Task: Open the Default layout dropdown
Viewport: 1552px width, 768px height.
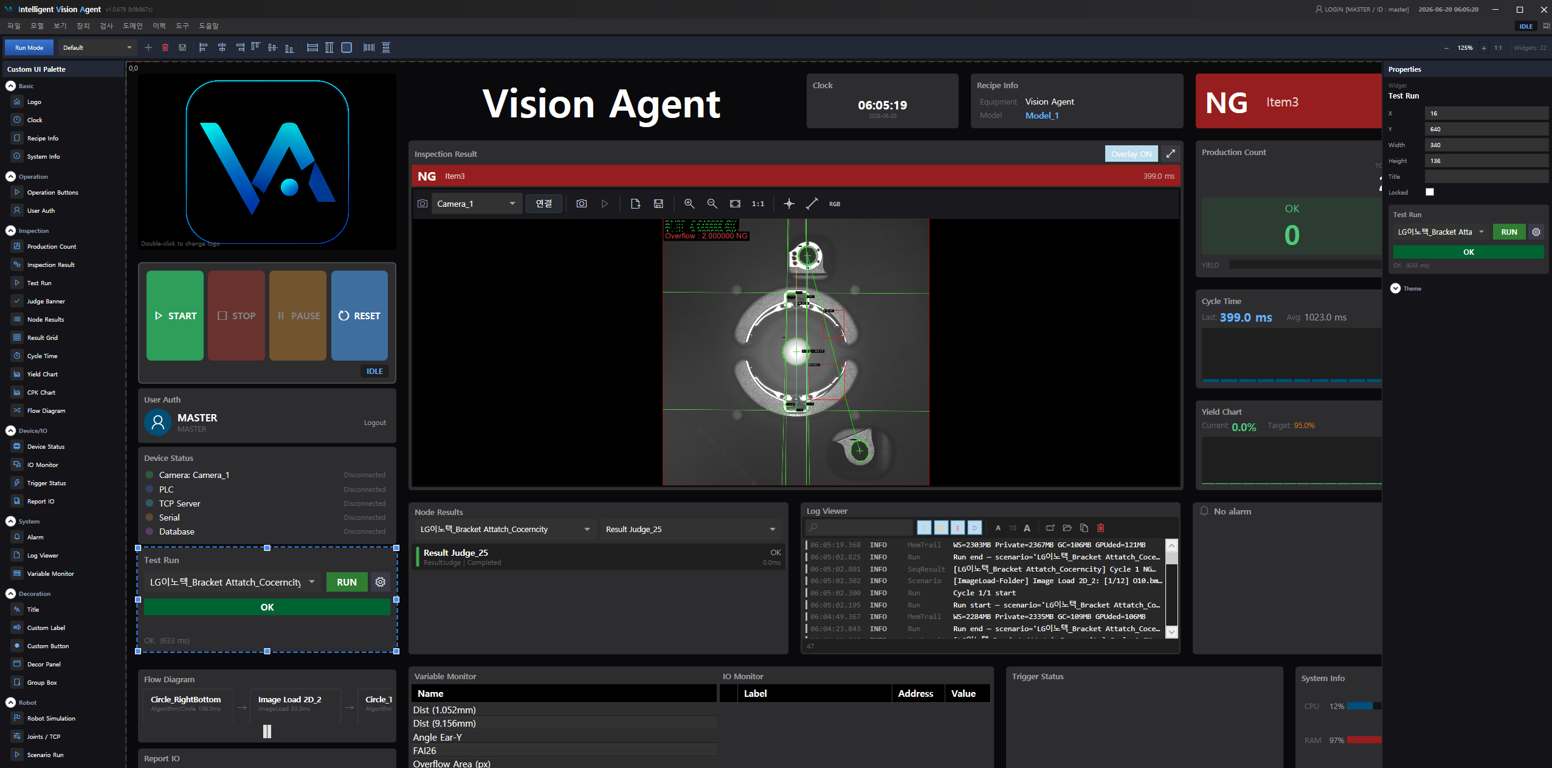Action: coord(96,47)
